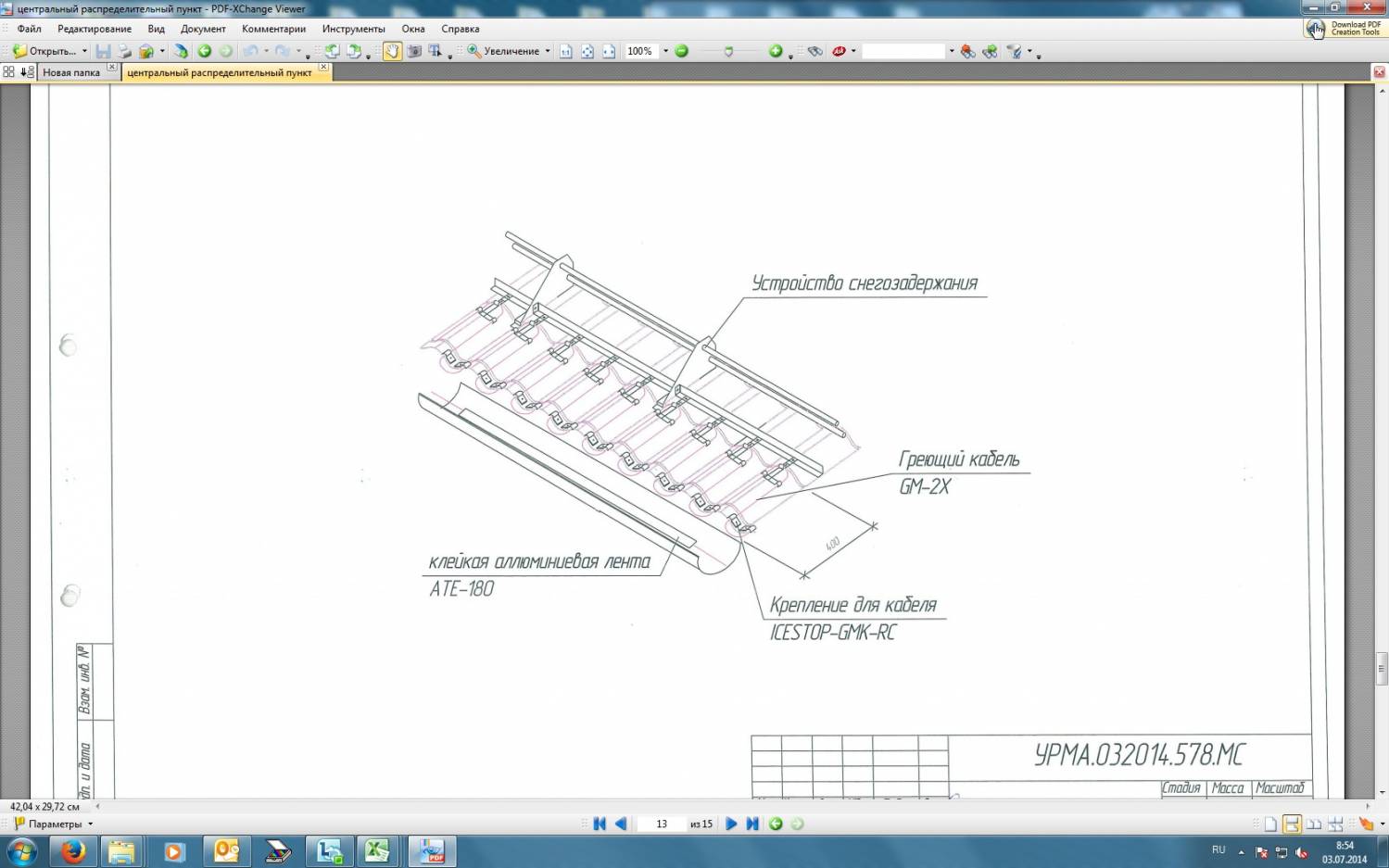Viewport: 1389px width, 868px height.
Task: Open the Файл menu
Action: tap(29, 29)
